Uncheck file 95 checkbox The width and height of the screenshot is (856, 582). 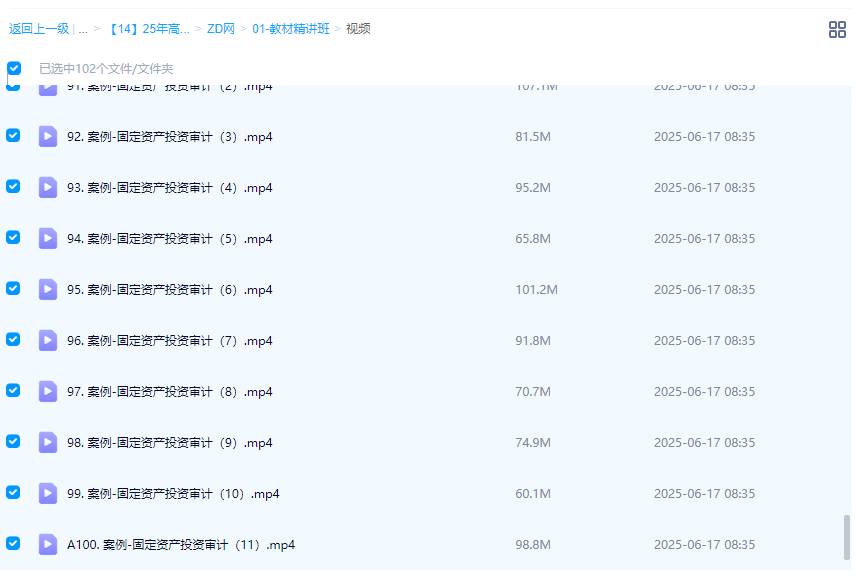point(13,288)
